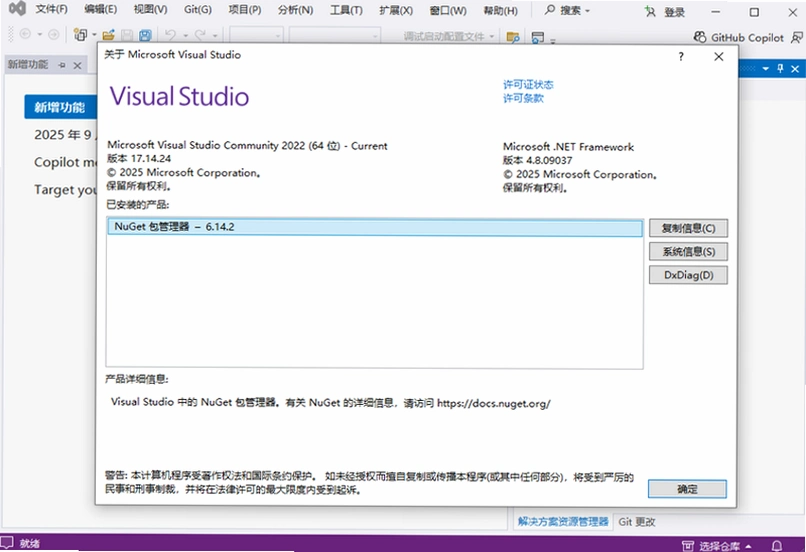Click the single save disk icon
Viewport: 806px width, 552px height.
(x=127, y=35)
